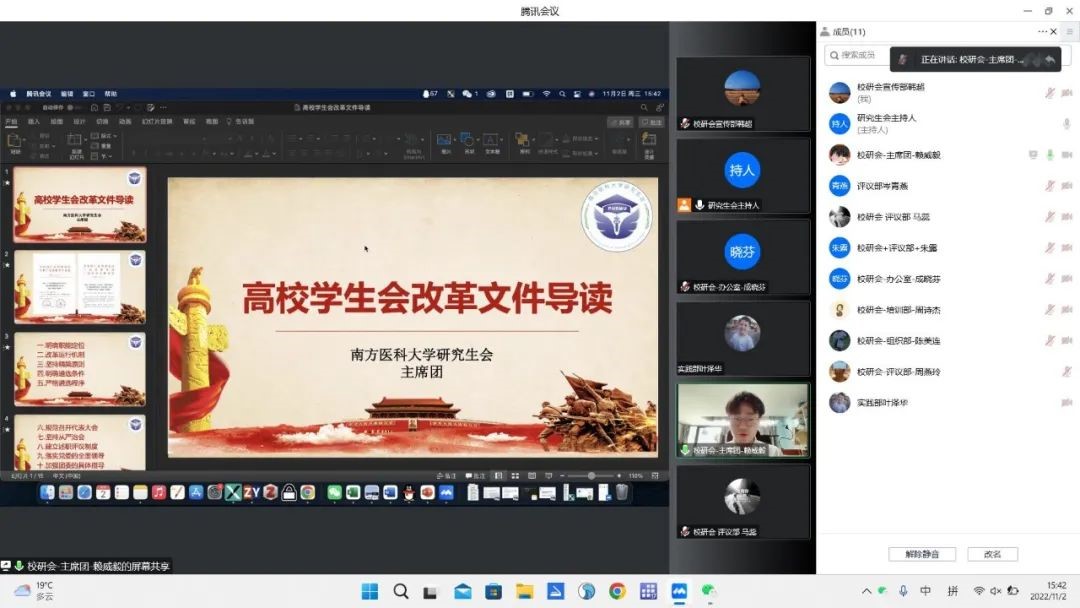Click camera icon in 实践部叶泽华 row
This screenshot has width=1080, height=608.
[x=1067, y=403]
